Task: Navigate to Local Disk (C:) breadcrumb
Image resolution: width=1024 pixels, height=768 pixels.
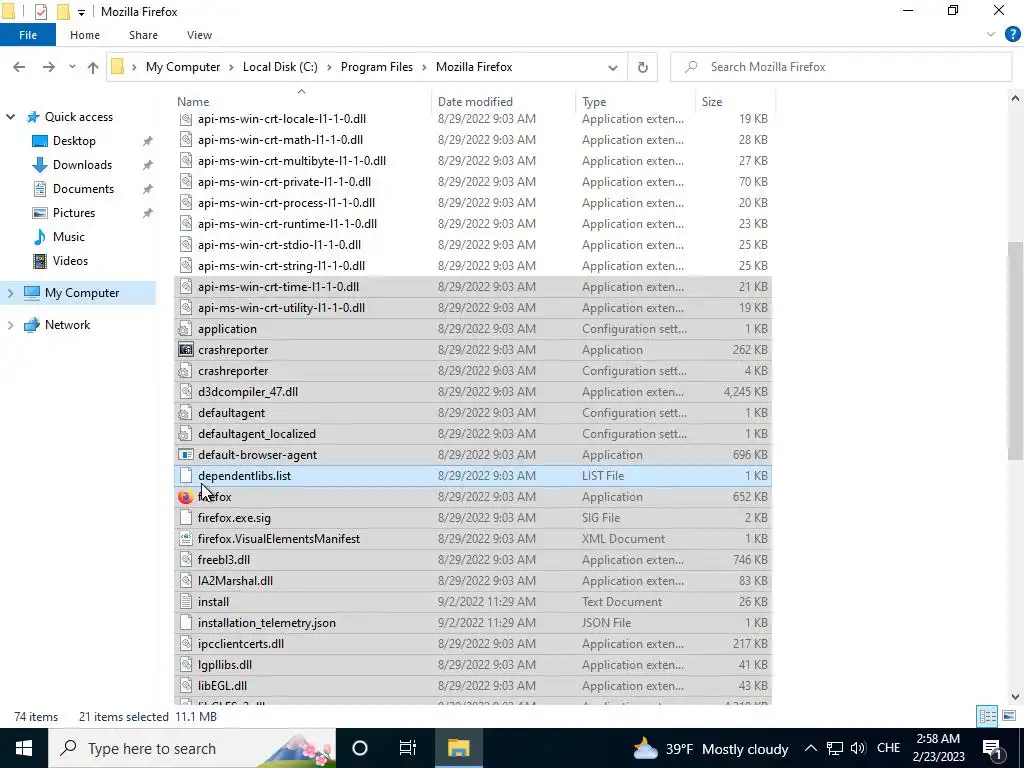Action: pyautogui.click(x=280, y=67)
